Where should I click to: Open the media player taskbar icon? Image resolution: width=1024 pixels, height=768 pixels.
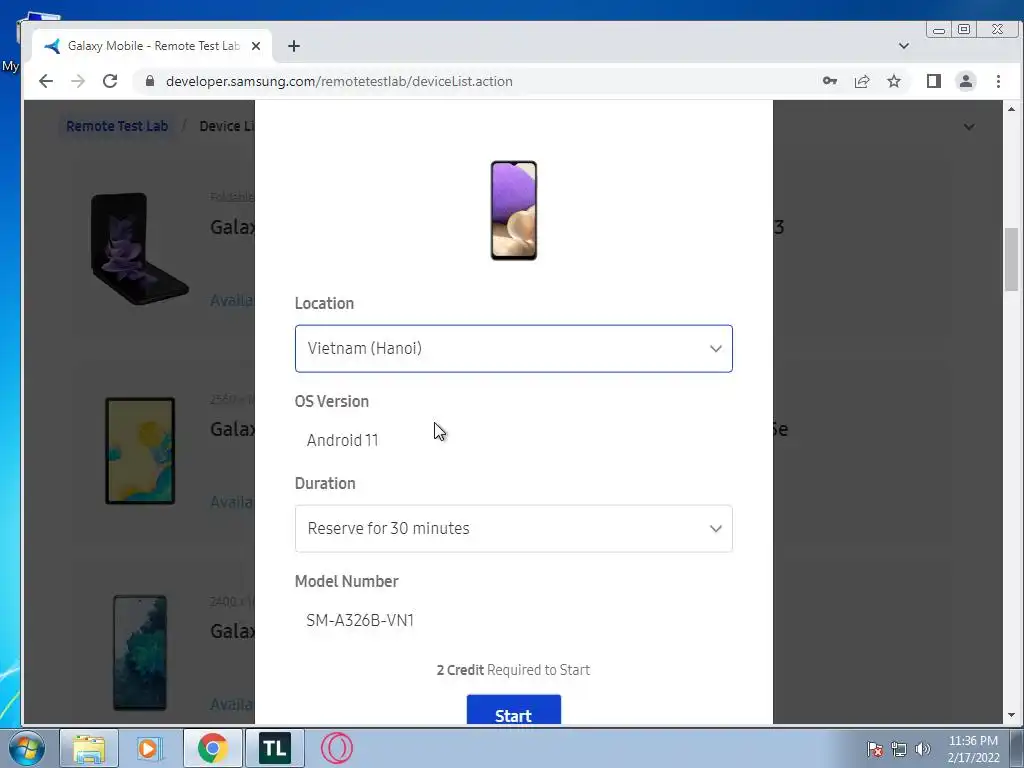click(x=150, y=748)
